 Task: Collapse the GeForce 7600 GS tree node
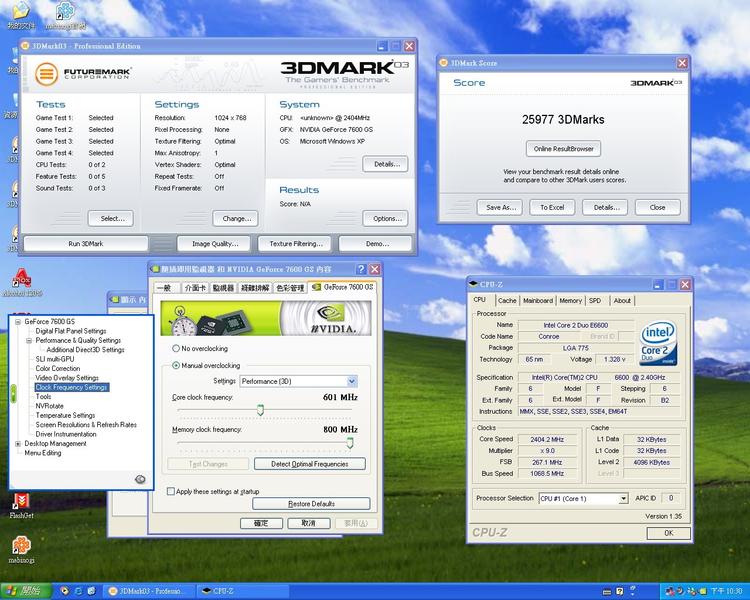(x=18, y=322)
